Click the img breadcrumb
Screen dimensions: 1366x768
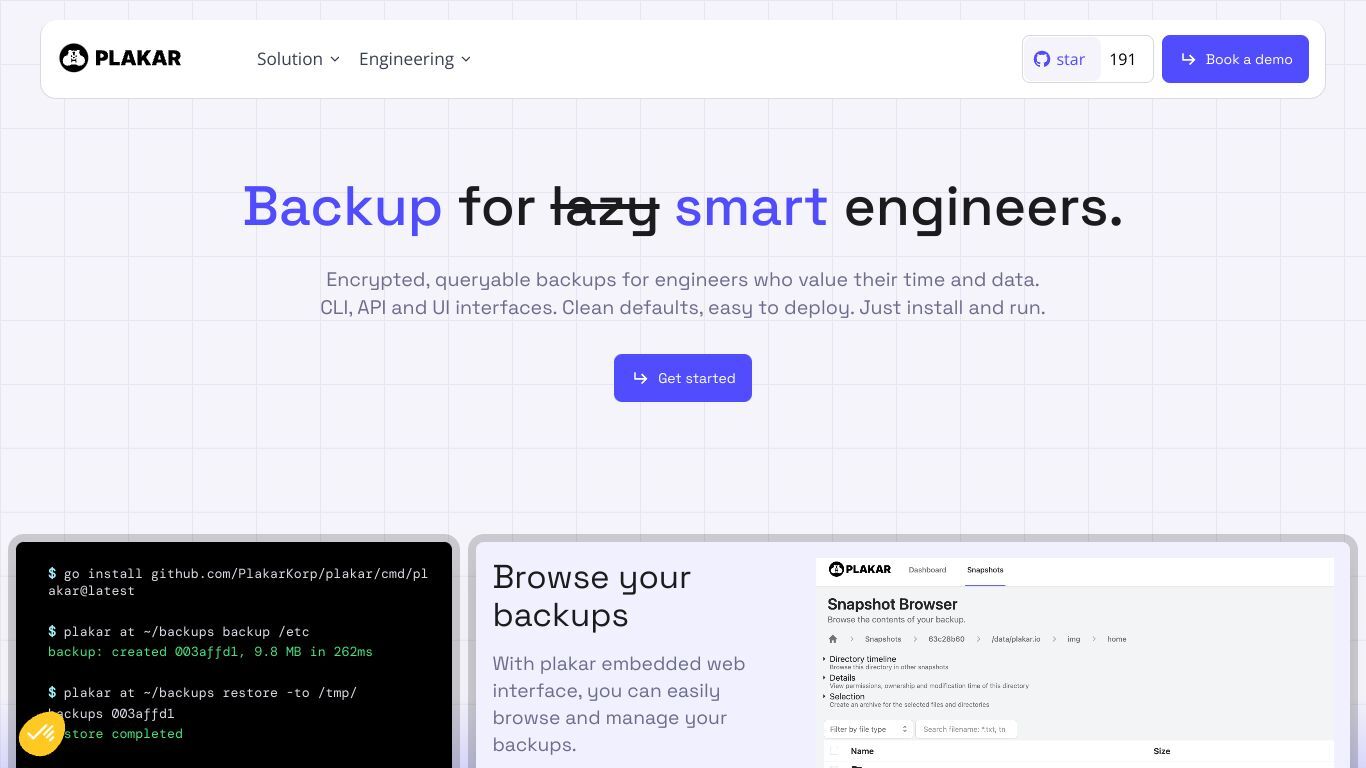tap(1074, 639)
